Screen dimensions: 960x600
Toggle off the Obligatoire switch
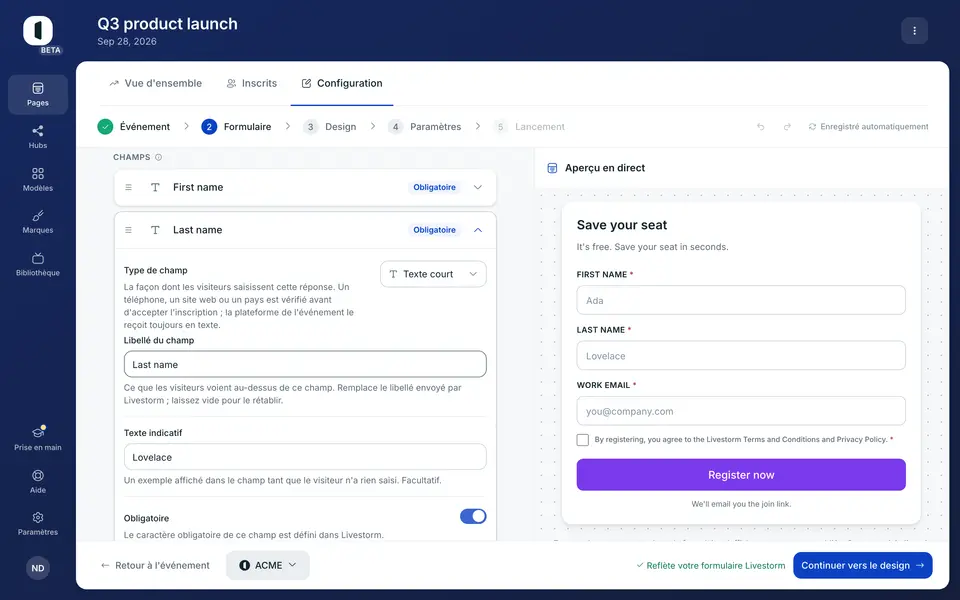click(x=473, y=516)
